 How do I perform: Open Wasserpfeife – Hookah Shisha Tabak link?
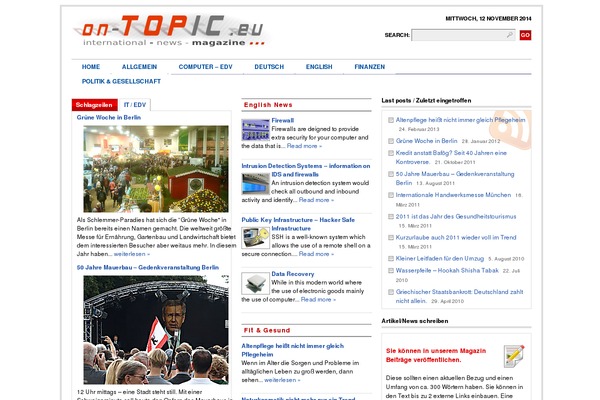(447, 270)
